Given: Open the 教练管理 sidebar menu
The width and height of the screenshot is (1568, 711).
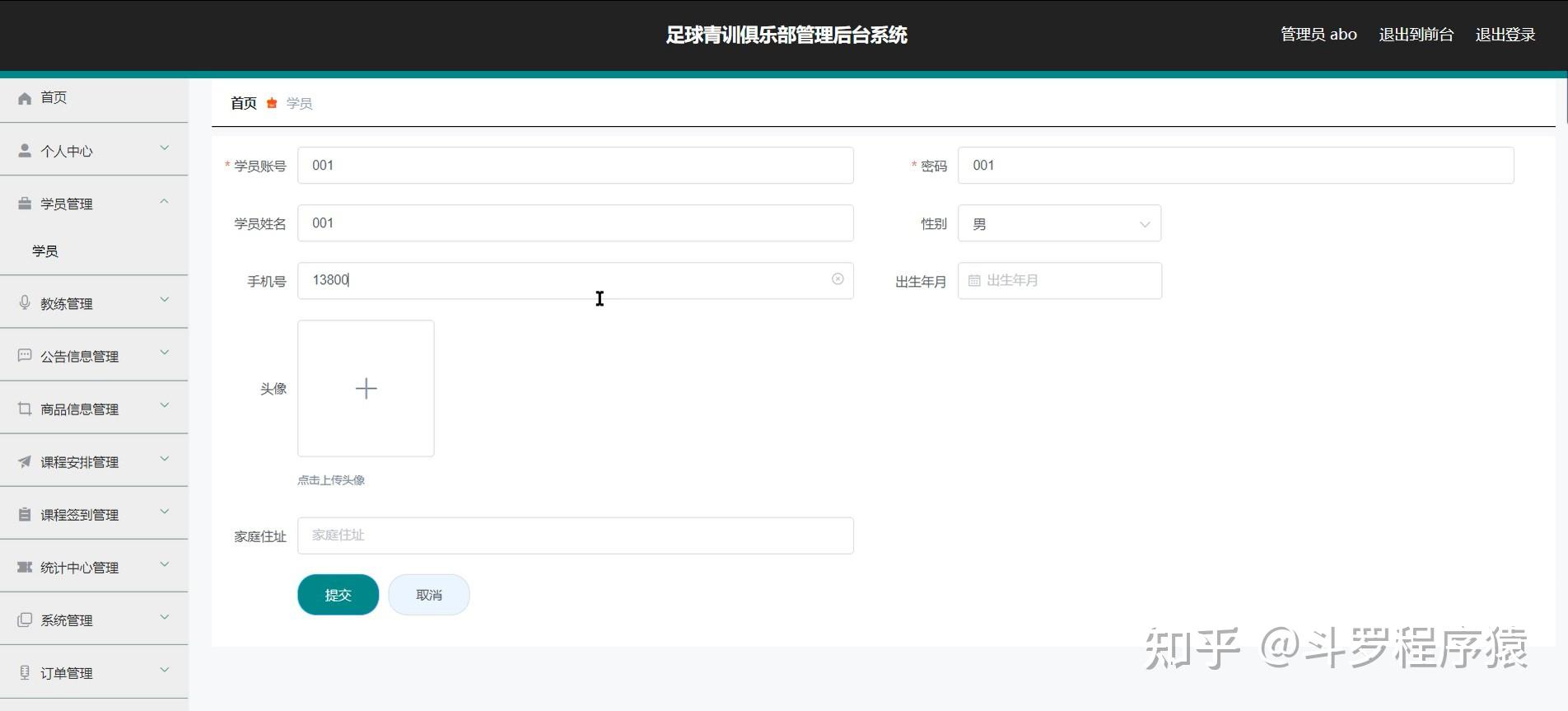Looking at the screenshot, I should [x=94, y=303].
